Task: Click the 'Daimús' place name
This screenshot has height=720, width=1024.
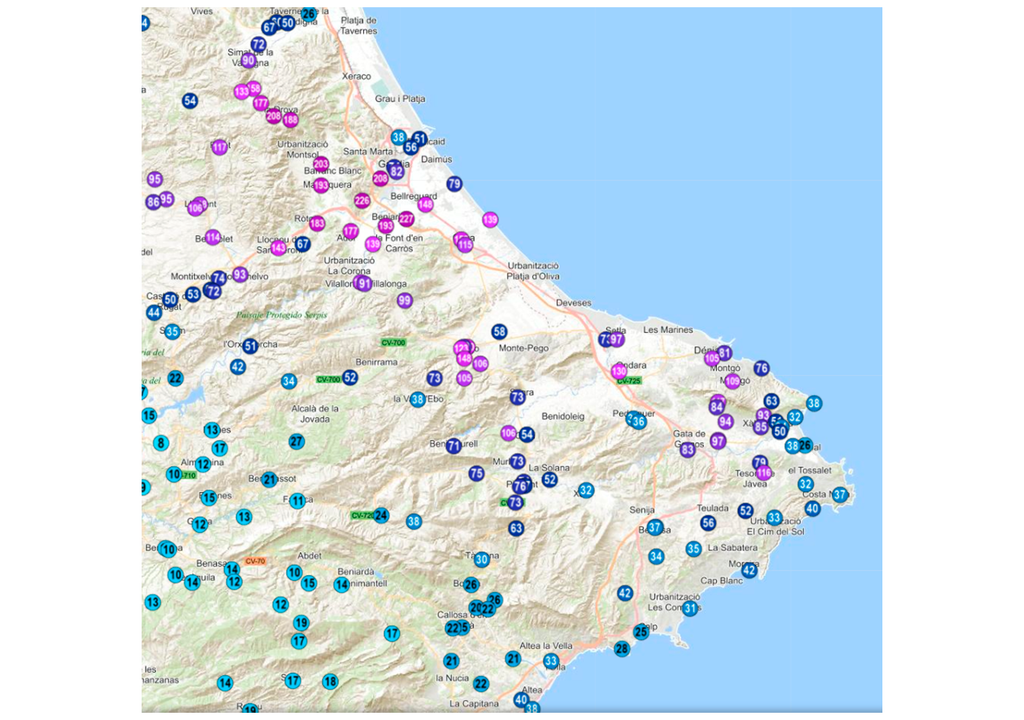Action: pyautogui.click(x=436, y=159)
